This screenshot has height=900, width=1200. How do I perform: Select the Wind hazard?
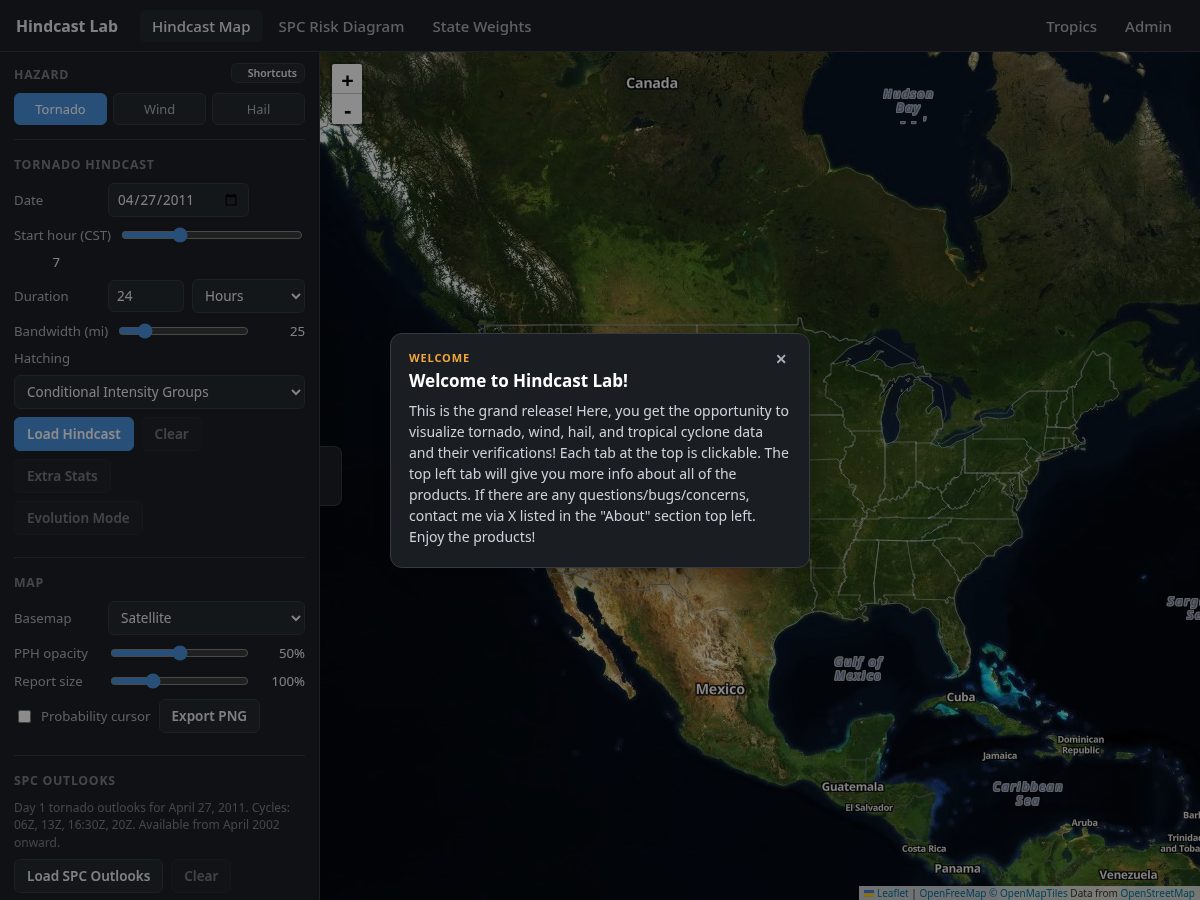(159, 109)
